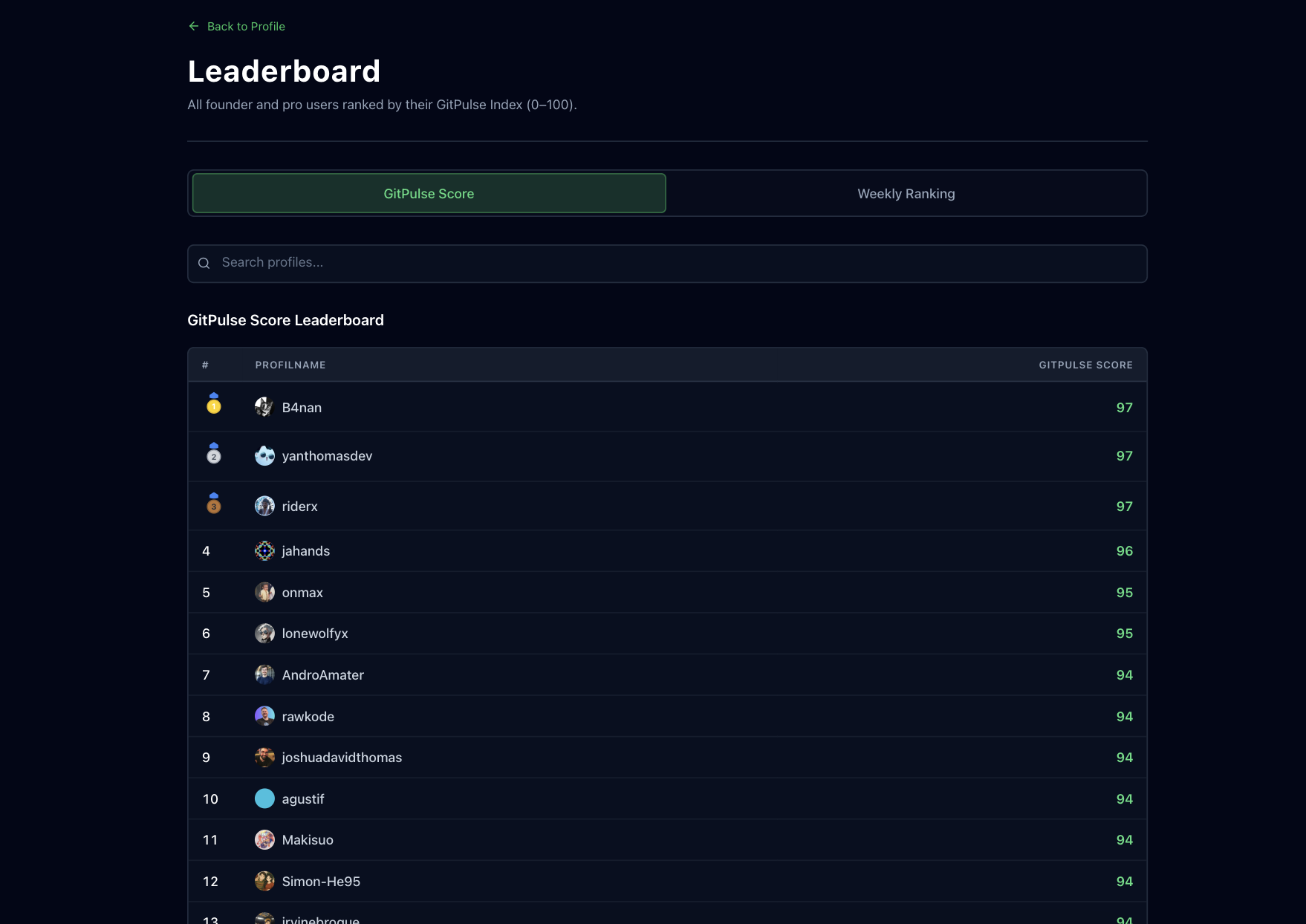Viewport: 1306px width, 924px height.
Task: Switch to the Weekly Ranking tab
Action: point(906,194)
